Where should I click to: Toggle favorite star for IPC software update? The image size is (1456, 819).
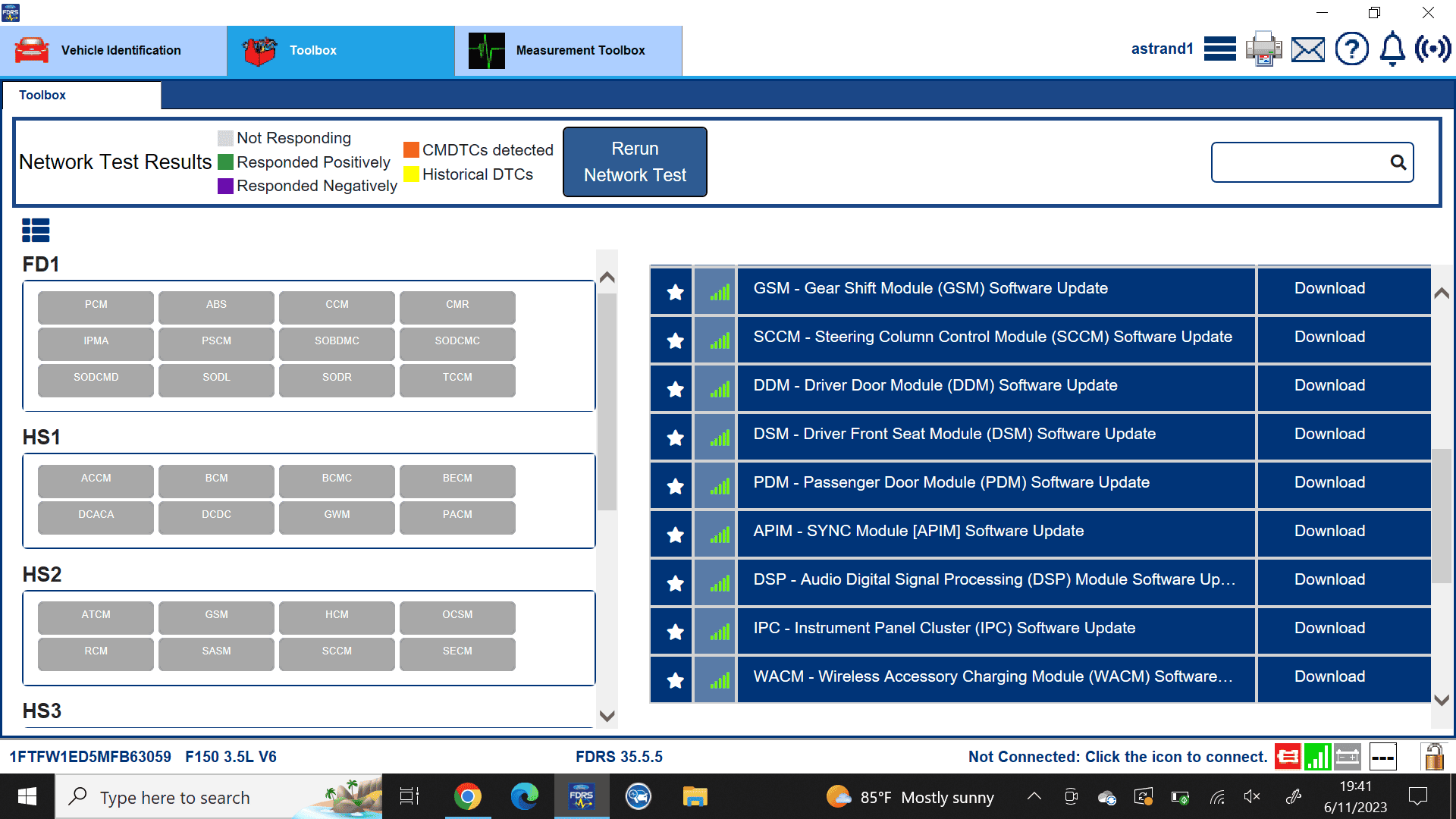point(675,631)
